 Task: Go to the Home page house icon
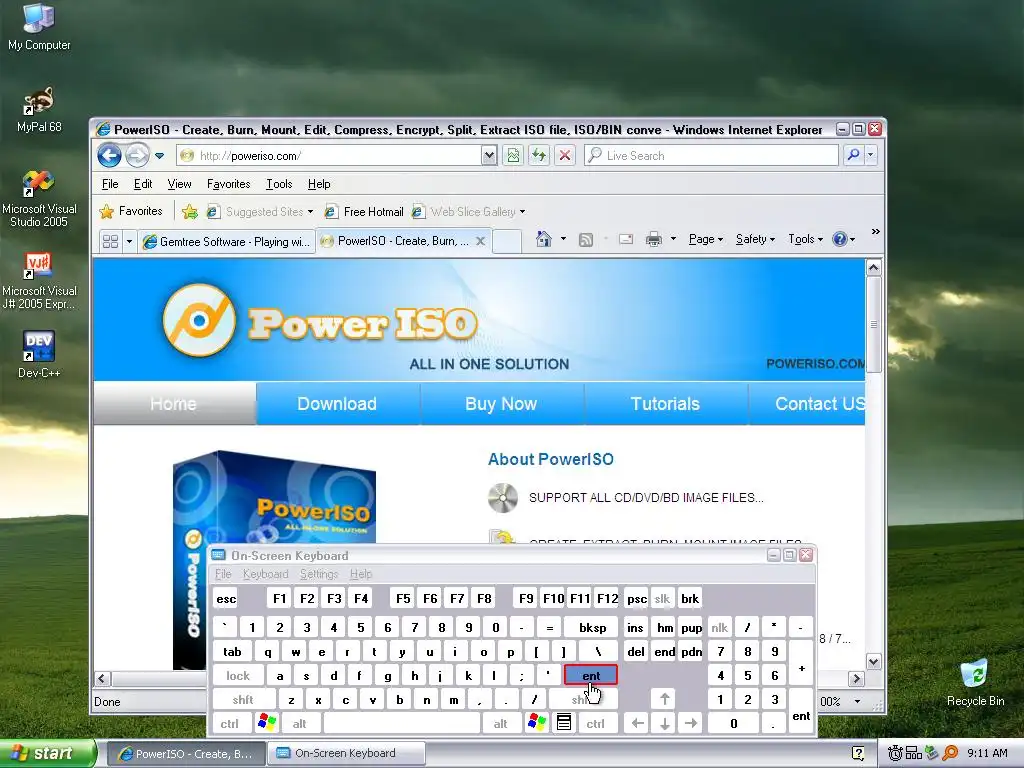(543, 239)
